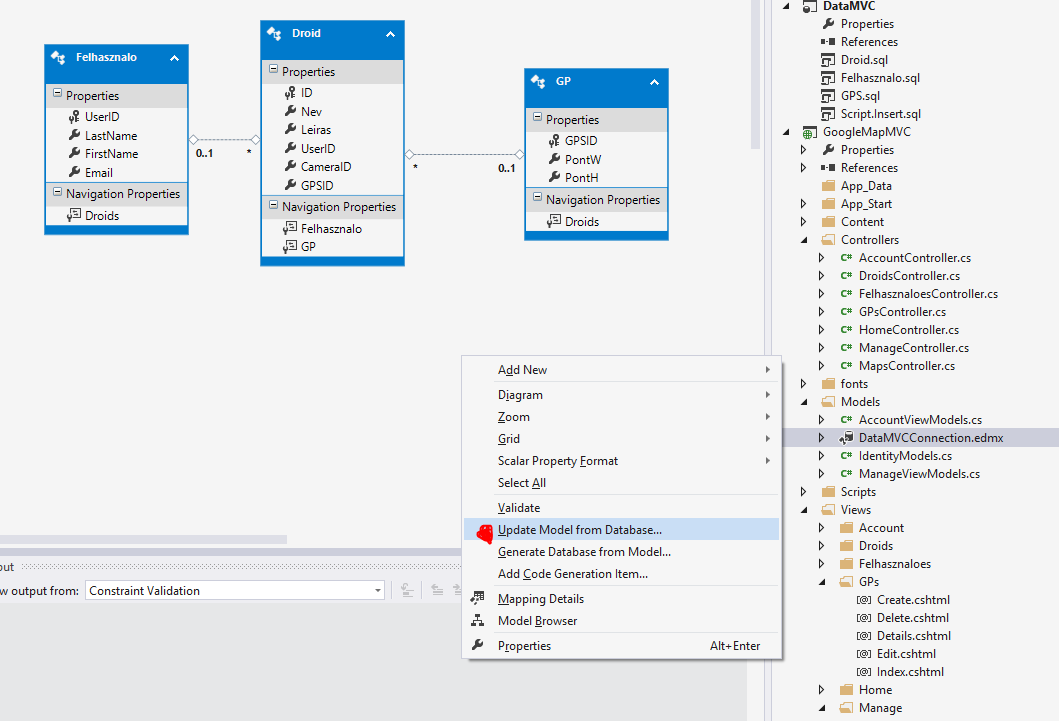Click the Scripts folder icon
Screen dimensions: 1059x721
[x=828, y=491]
